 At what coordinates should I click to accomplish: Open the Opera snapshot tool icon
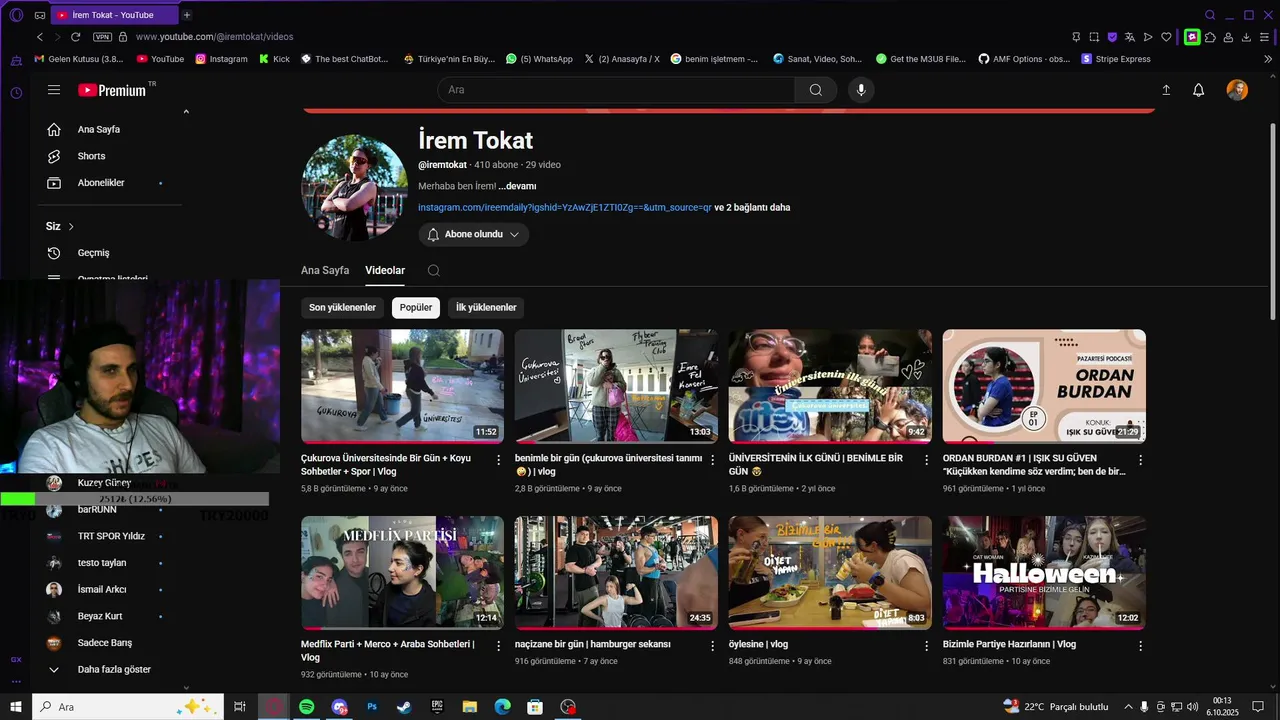(x=1094, y=37)
